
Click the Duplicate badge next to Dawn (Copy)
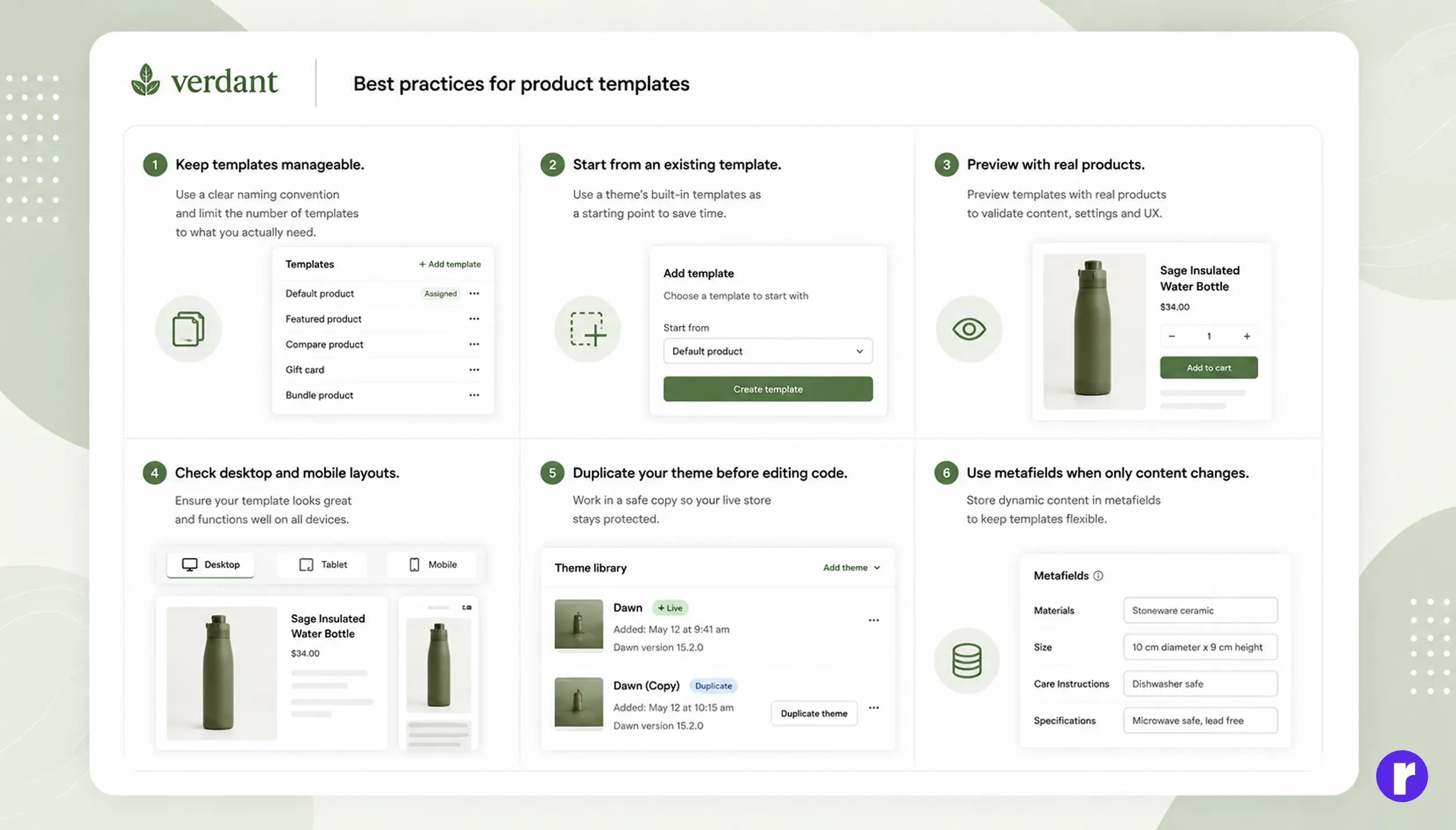coord(714,686)
